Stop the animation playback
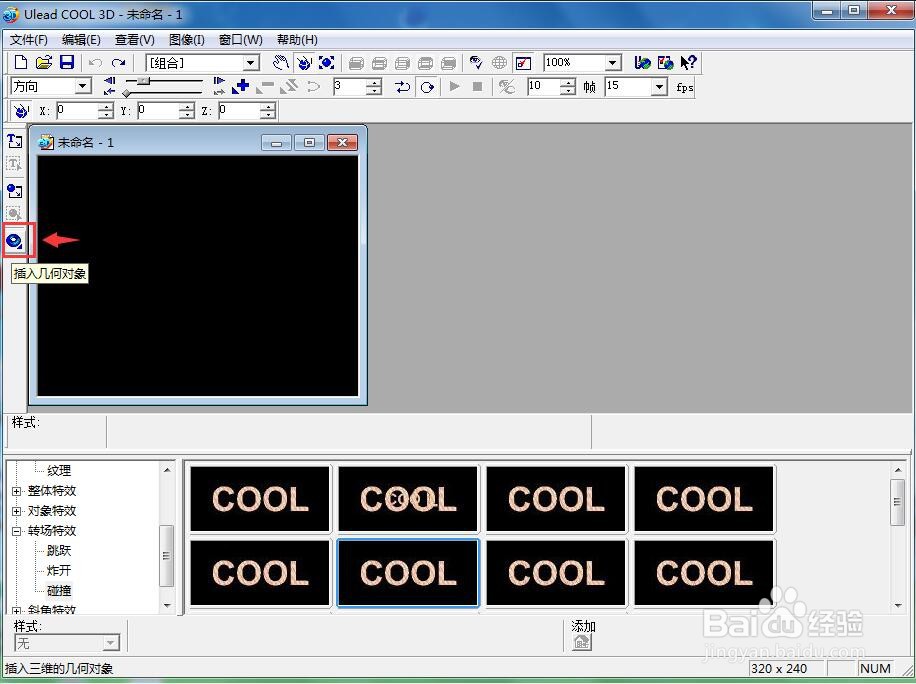 tap(477, 86)
